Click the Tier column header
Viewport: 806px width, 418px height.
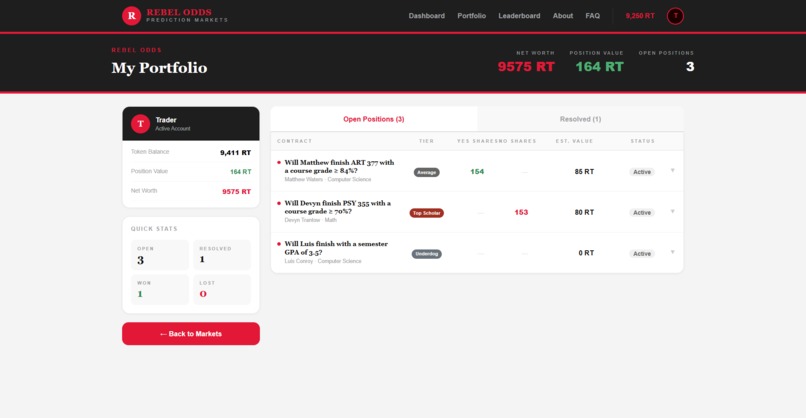click(426, 141)
